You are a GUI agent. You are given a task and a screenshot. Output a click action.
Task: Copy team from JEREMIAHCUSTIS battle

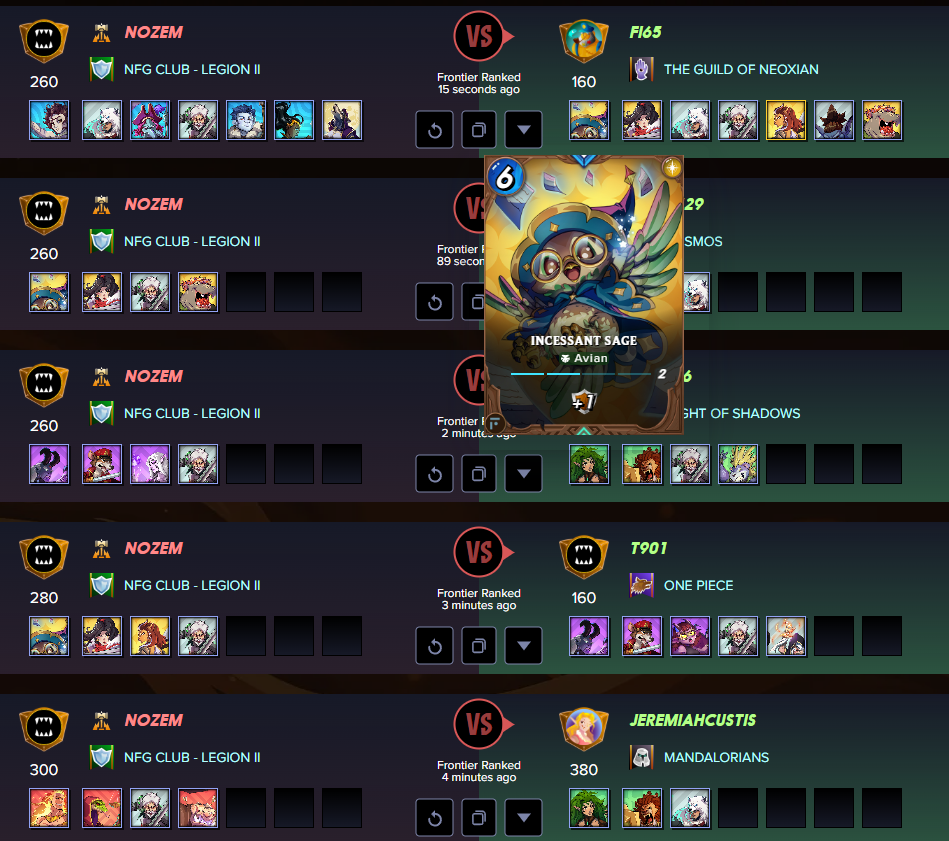coord(479,817)
